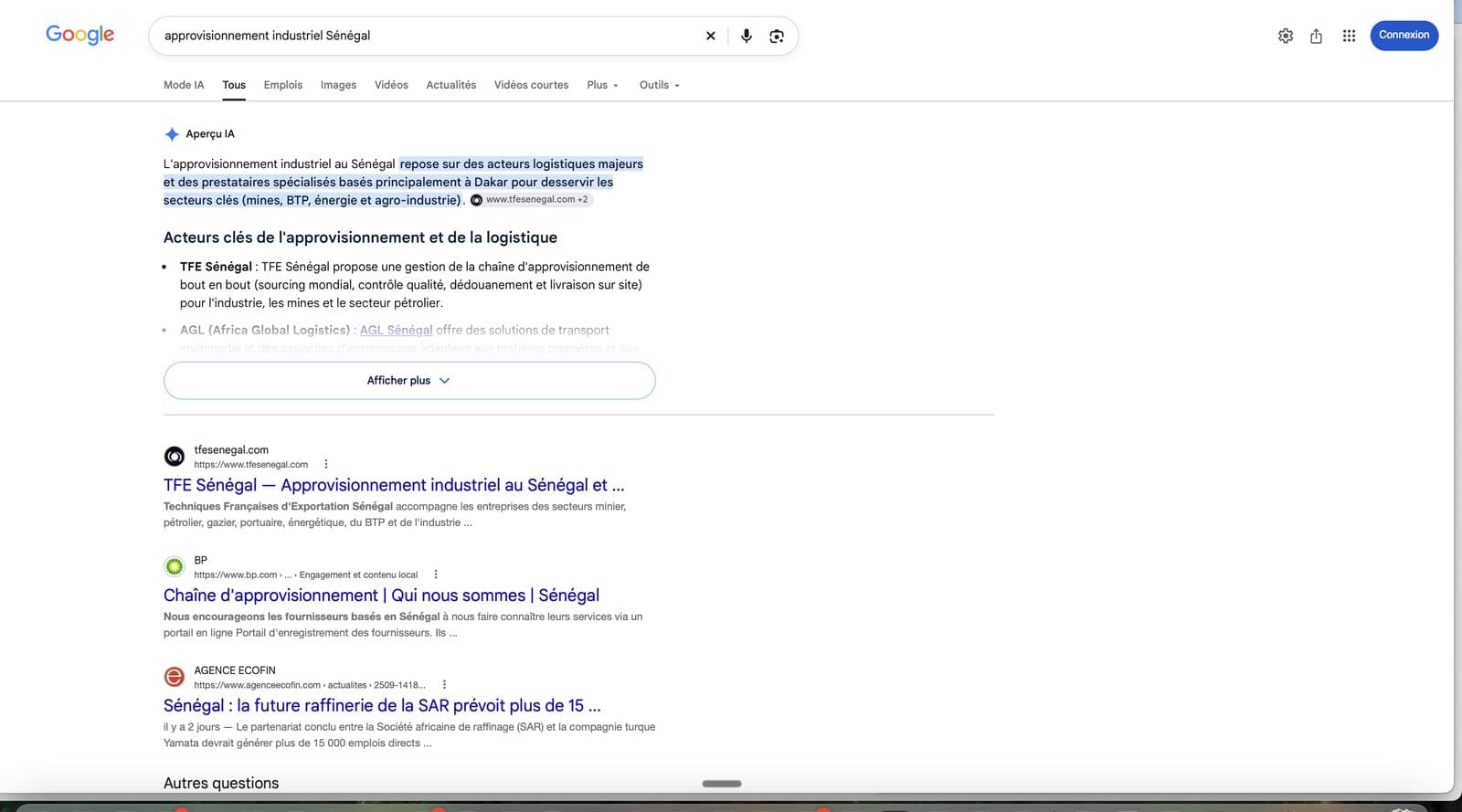The image size is (1462, 812).
Task: Open more options for tfesenegal.com result
Action: pos(326,464)
